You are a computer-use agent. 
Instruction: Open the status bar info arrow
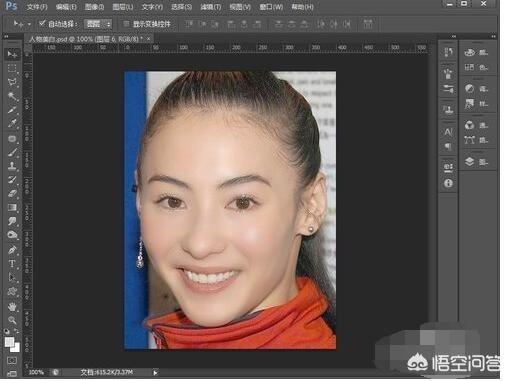(x=155, y=372)
